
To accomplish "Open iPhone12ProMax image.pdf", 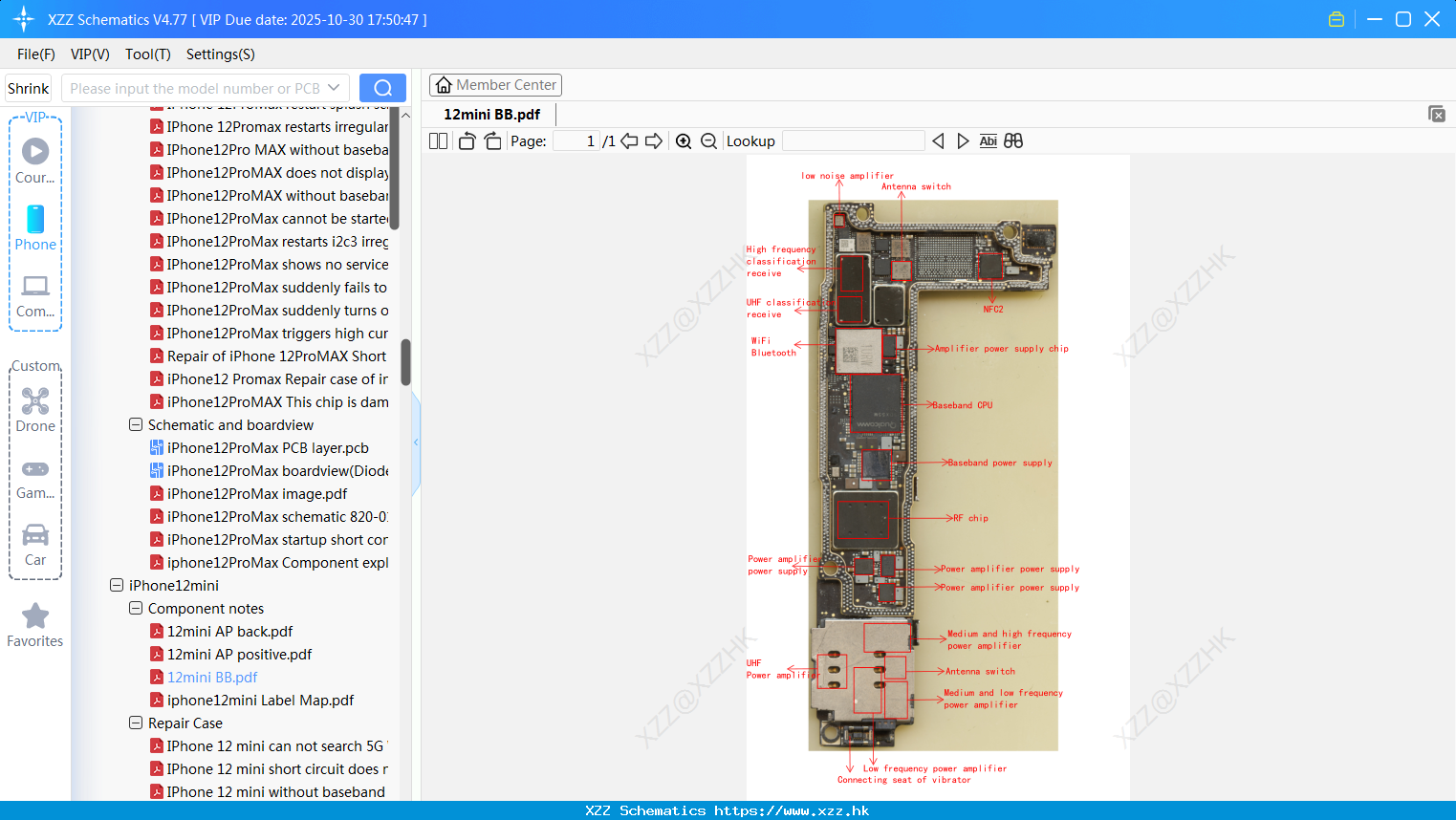I will (257, 493).
